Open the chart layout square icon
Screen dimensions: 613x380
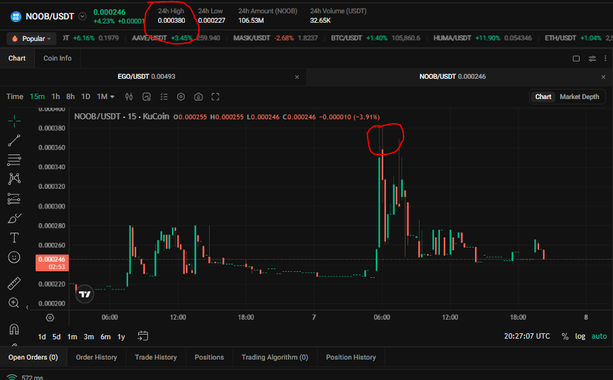(576, 59)
